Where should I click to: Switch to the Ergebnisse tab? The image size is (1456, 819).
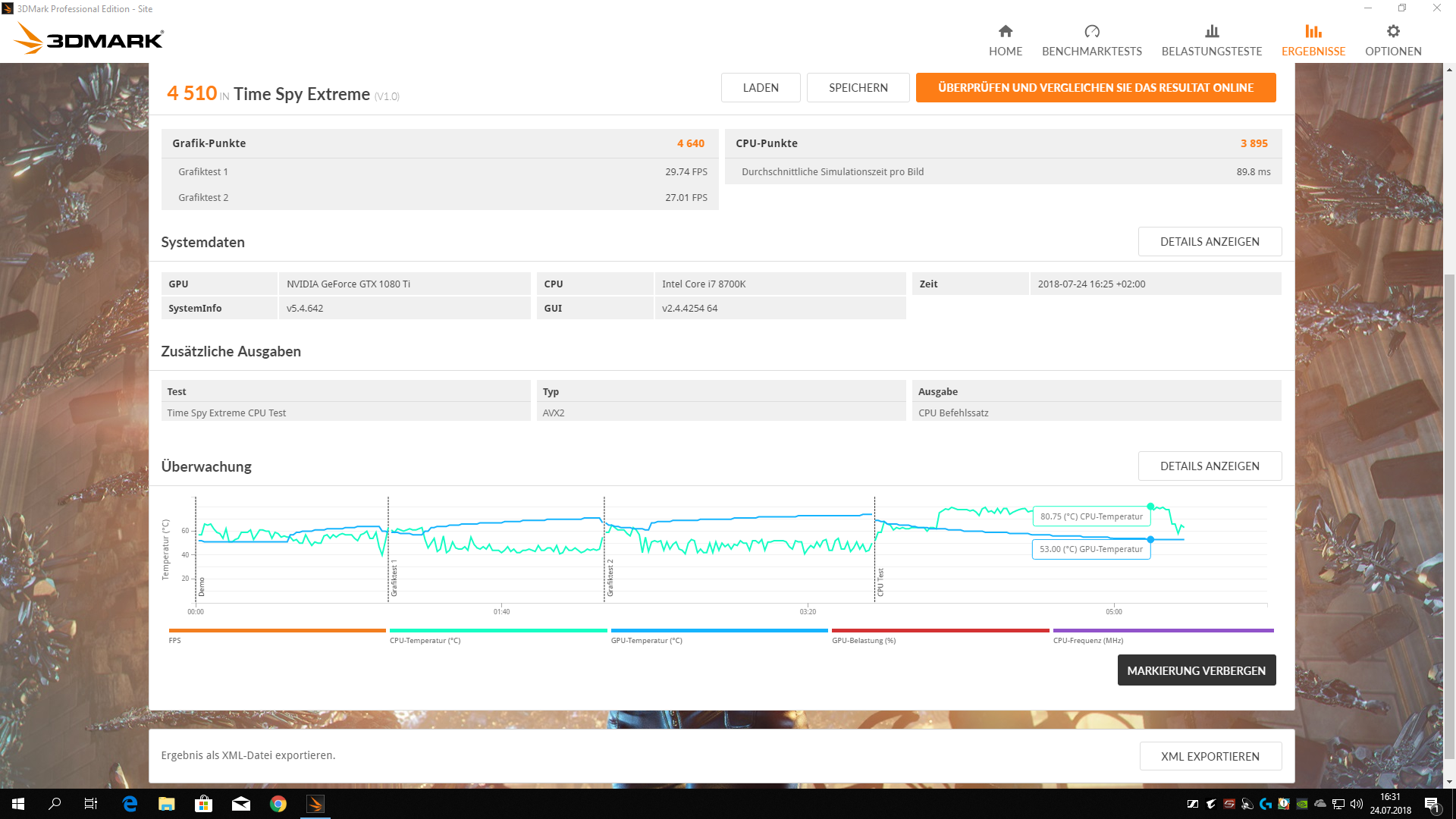[1313, 39]
